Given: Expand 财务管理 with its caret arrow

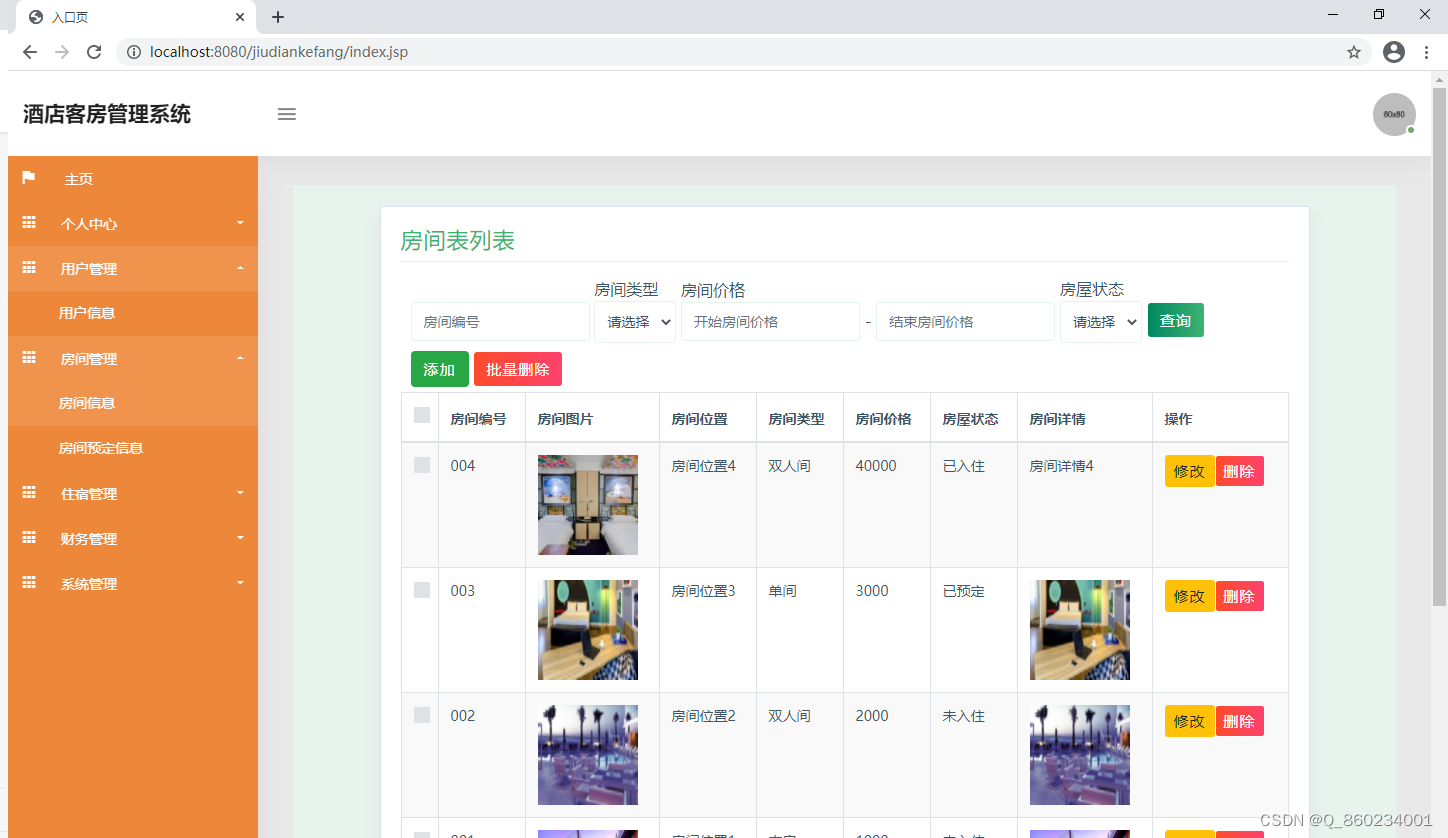Looking at the screenshot, I should tap(240, 538).
